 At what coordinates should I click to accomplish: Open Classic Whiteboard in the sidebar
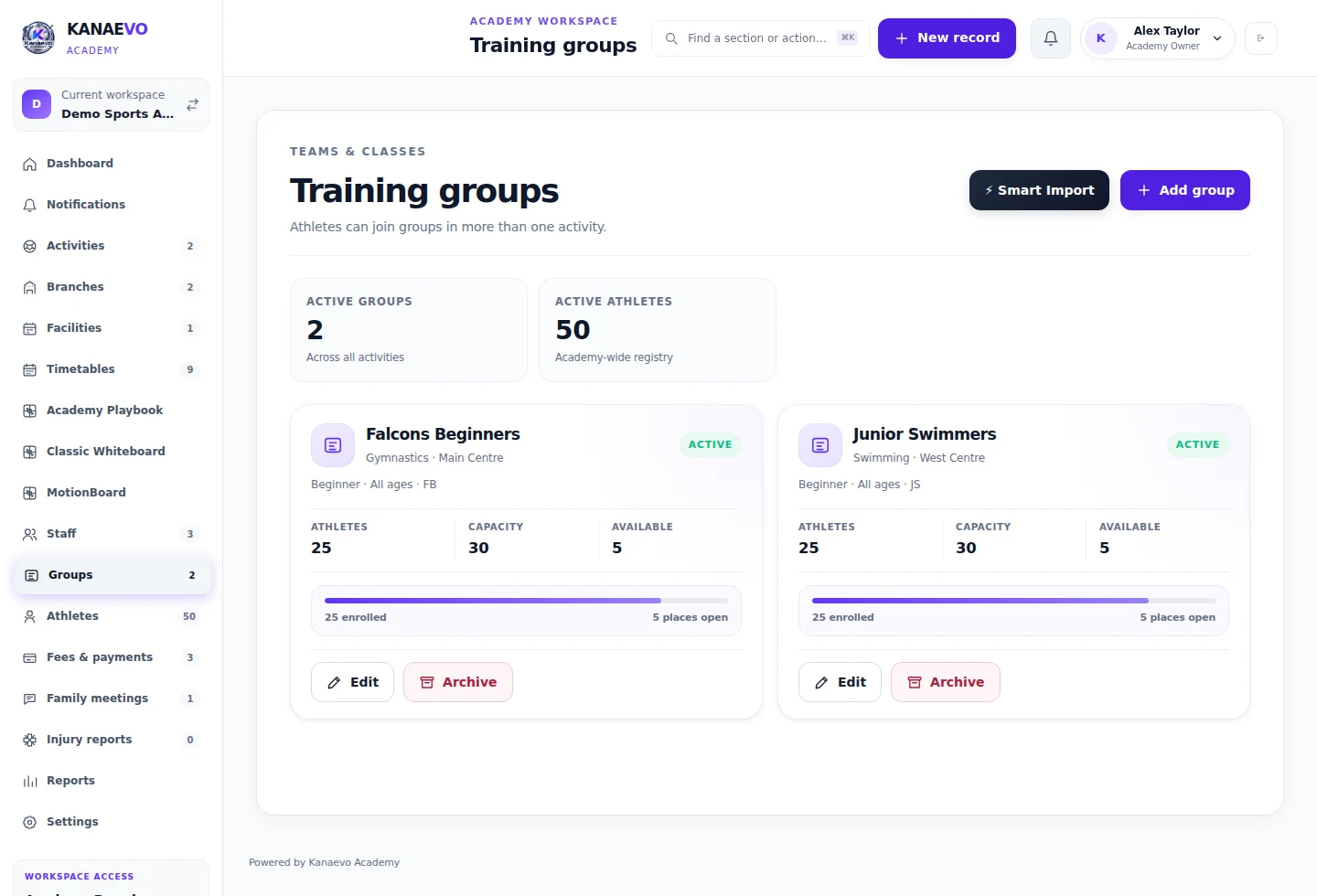112,452
